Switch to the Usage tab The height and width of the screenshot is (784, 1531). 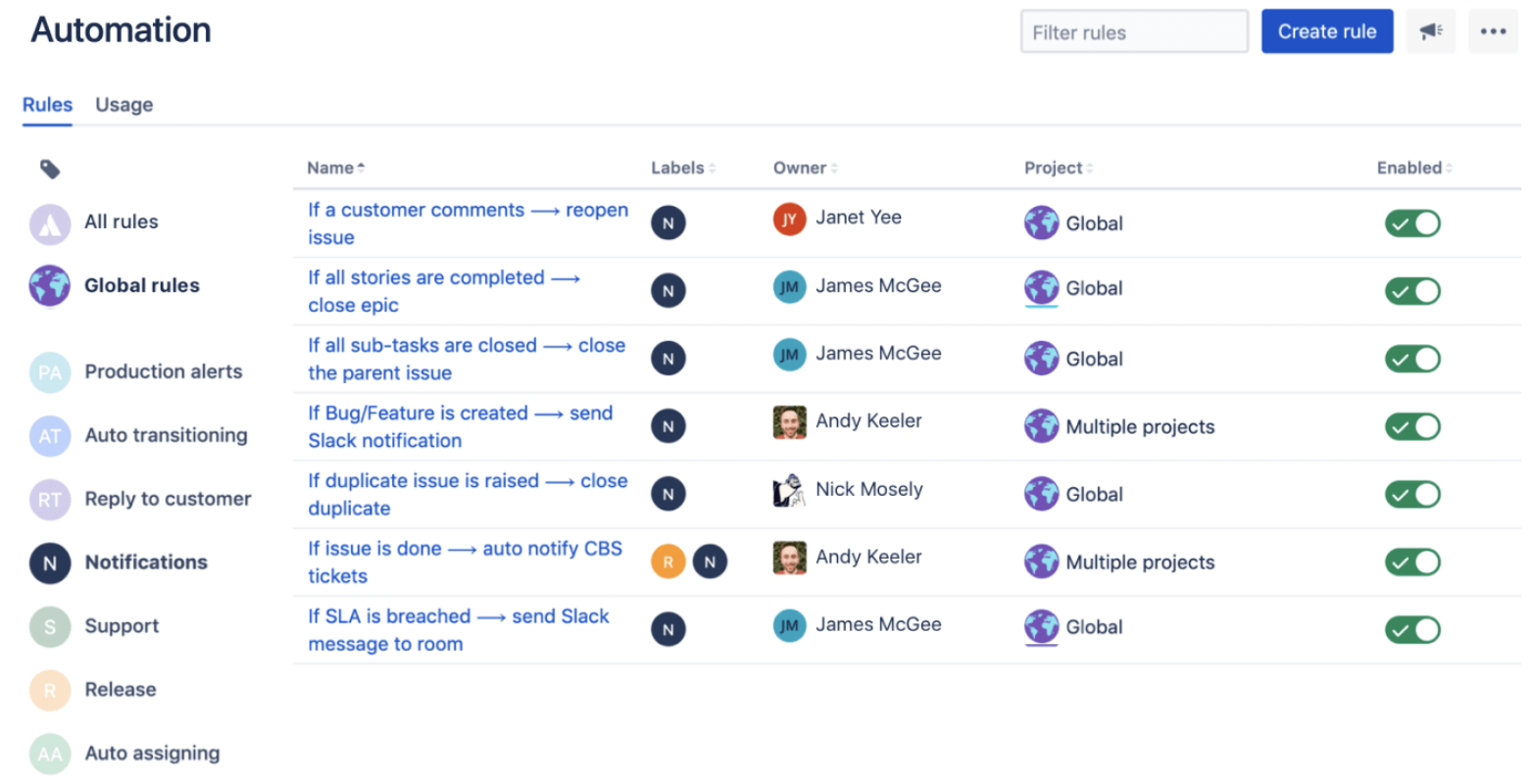[x=123, y=105]
